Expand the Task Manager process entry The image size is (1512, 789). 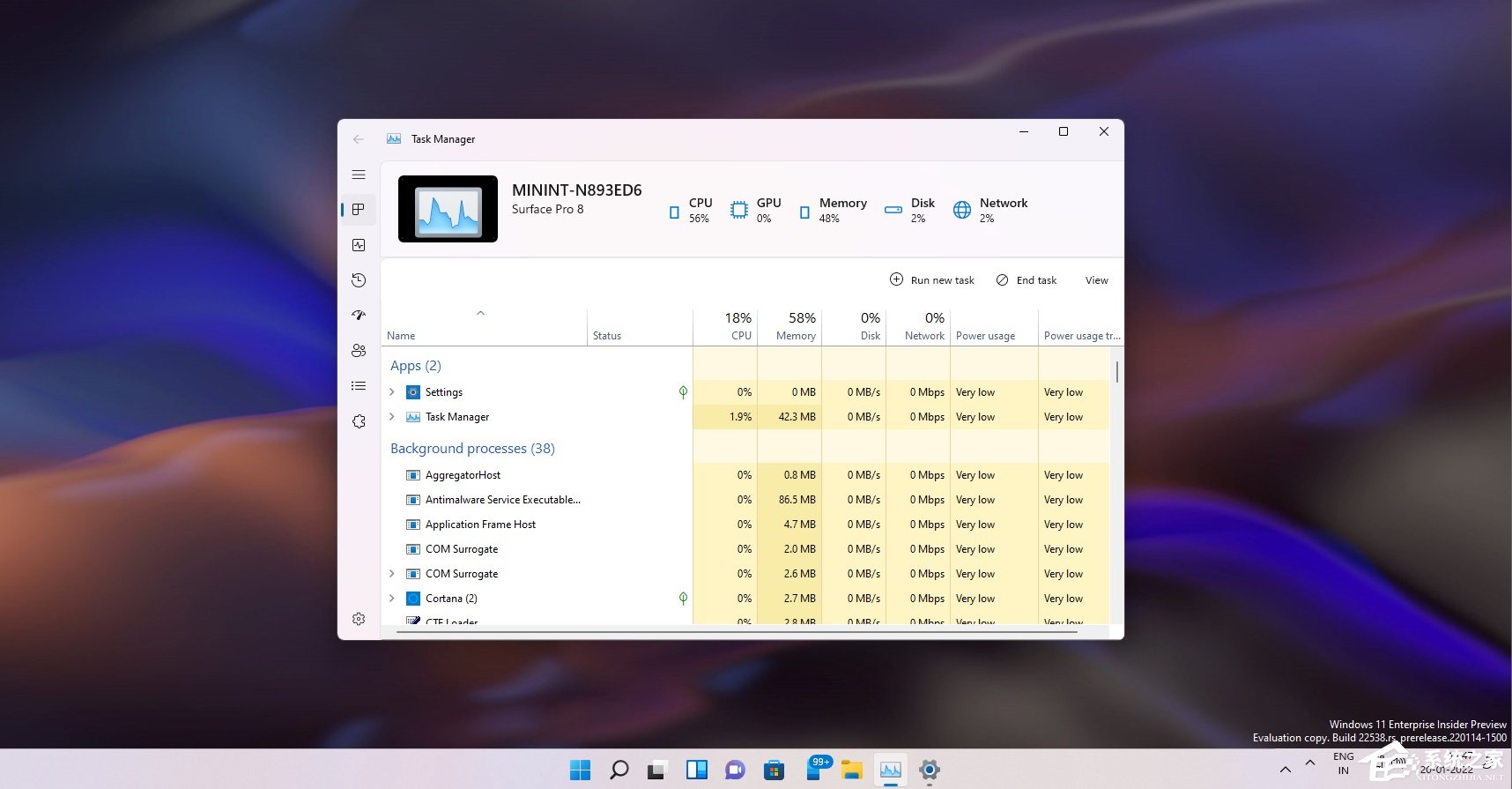(x=392, y=417)
